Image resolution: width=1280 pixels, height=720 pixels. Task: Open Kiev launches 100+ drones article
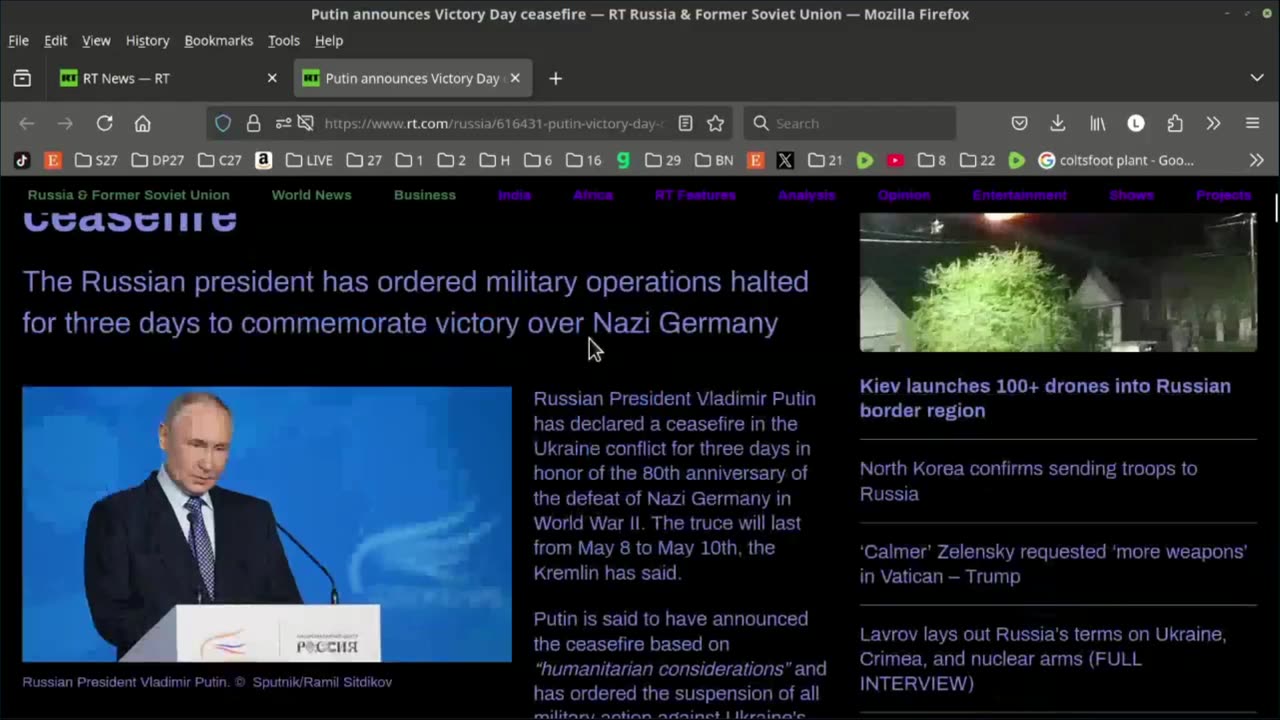[x=1045, y=398]
